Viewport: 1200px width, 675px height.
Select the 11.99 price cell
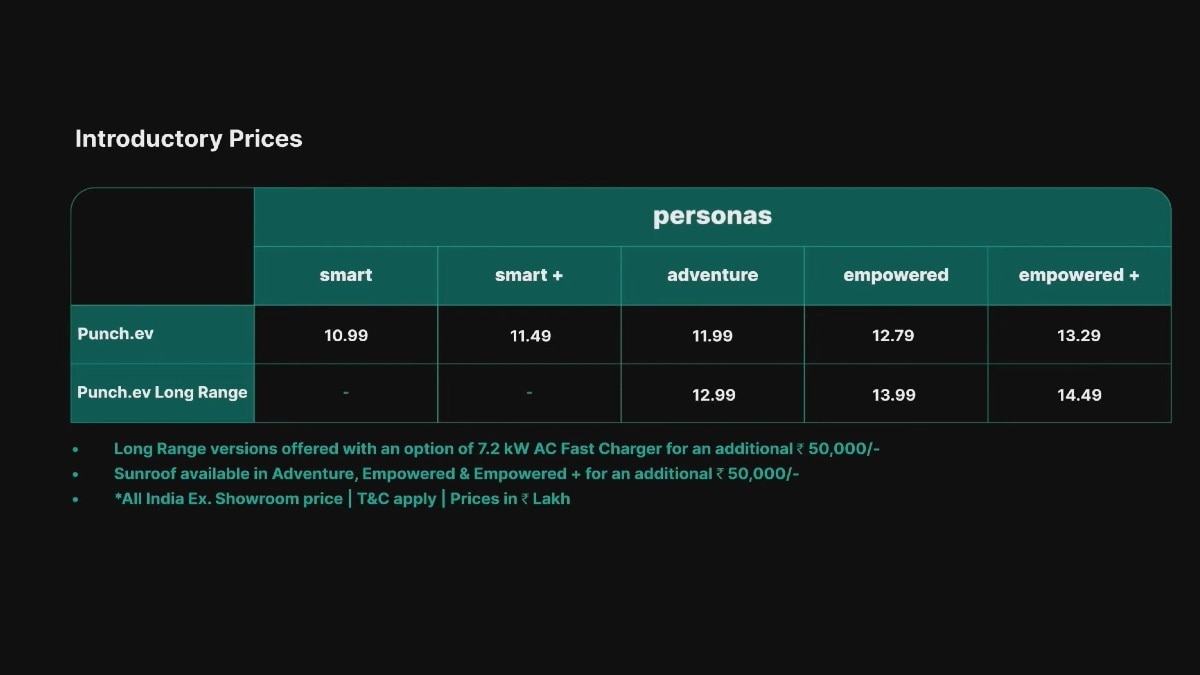tap(712, 335)
